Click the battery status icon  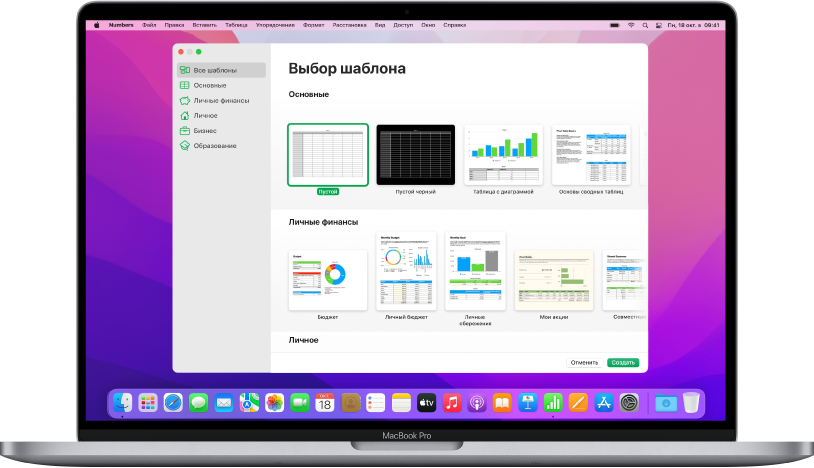pos(615,25)
